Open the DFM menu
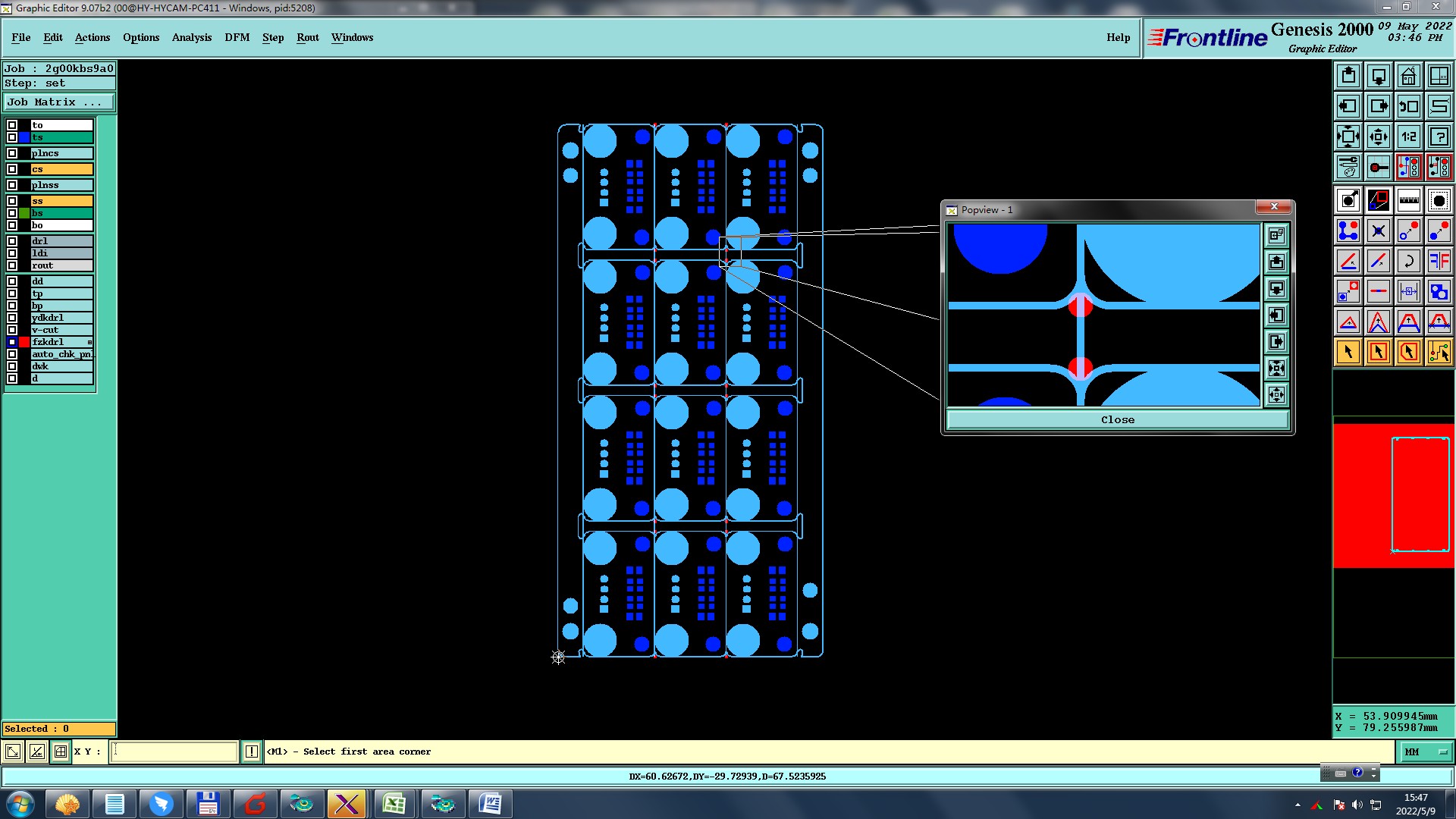This screenshot has width=1456, height=819. [x=237, y=37]
